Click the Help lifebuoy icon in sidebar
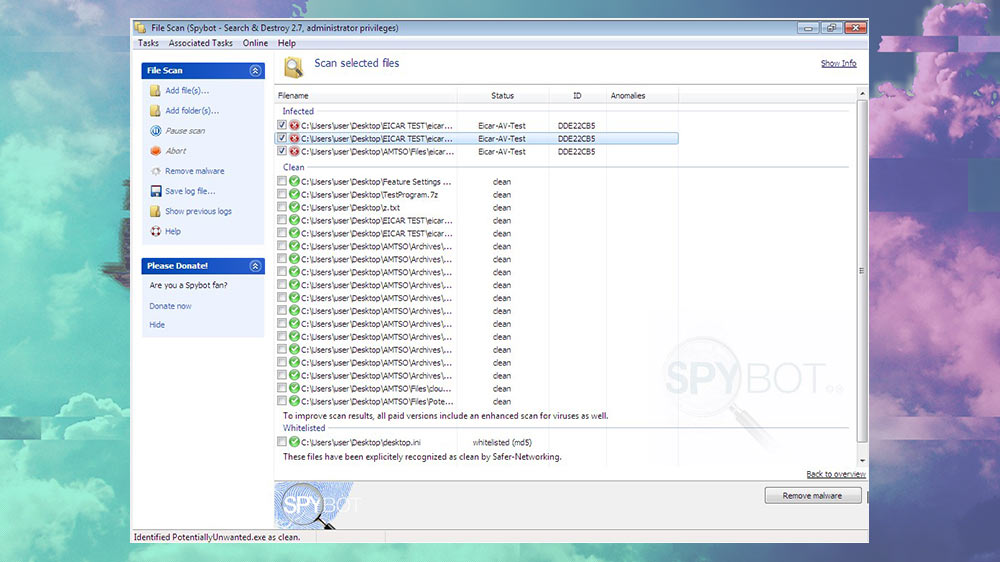1000x562 pixels. click(155, 231)
